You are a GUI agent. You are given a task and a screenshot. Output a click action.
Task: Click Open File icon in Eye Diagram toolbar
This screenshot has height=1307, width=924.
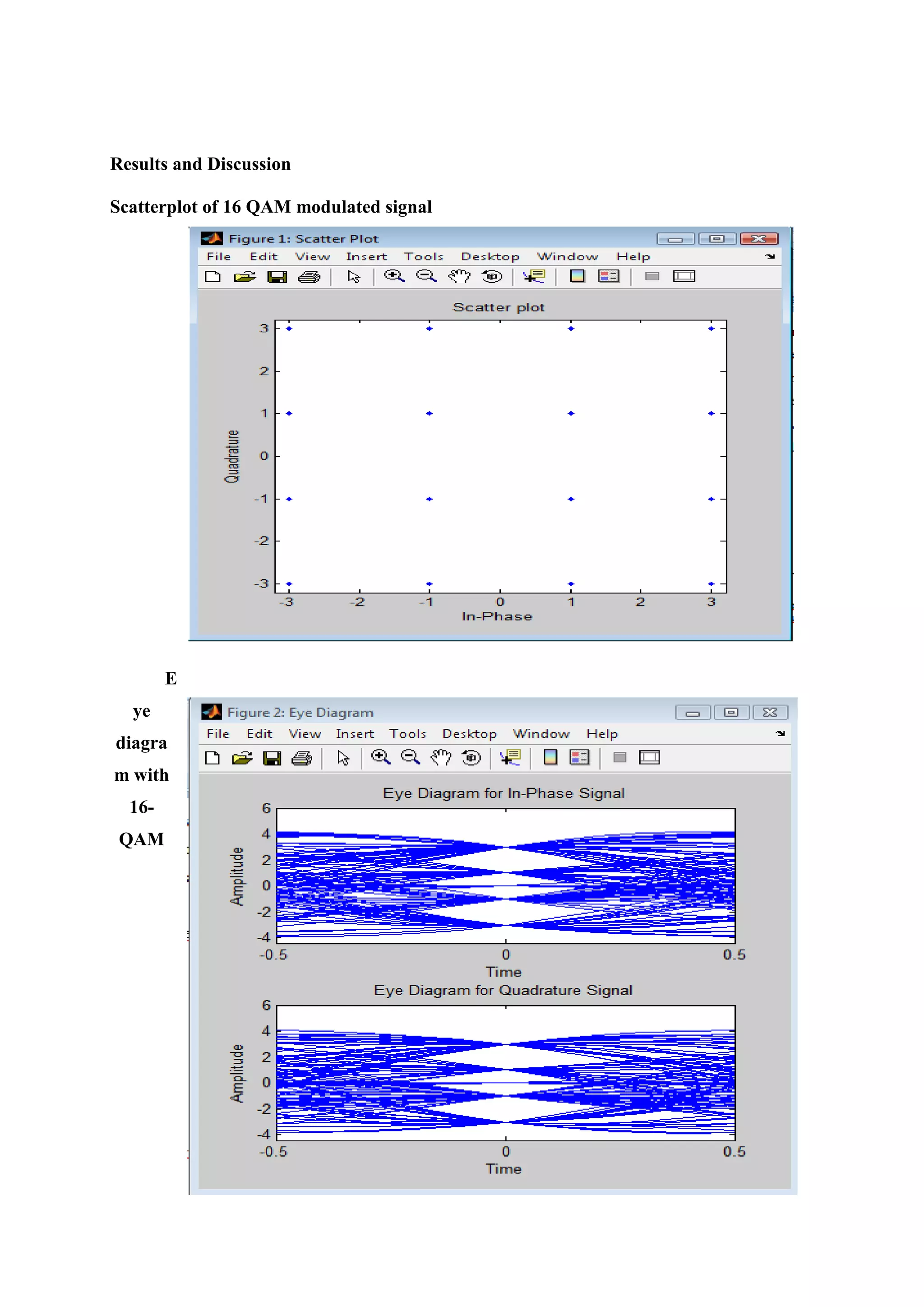point(242,758)
